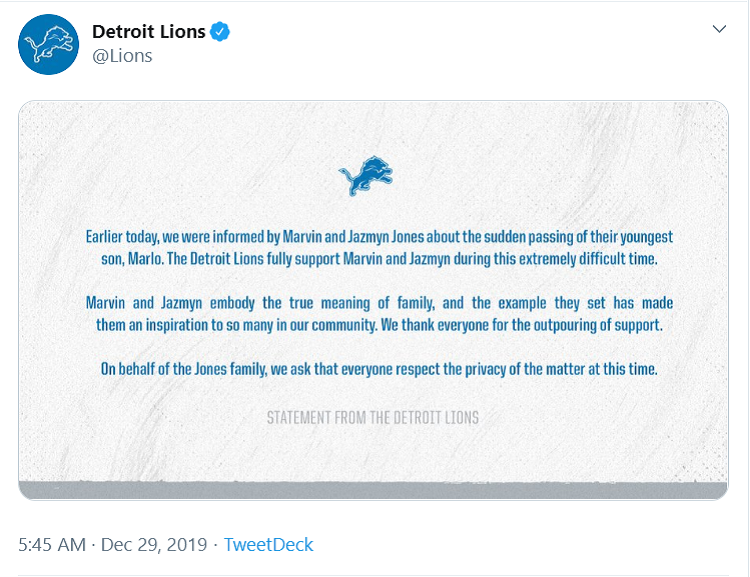750x577 pixels.
Task: Click the line starting 'them an inspiration to so many'
Action: click(x=379, y=325)
